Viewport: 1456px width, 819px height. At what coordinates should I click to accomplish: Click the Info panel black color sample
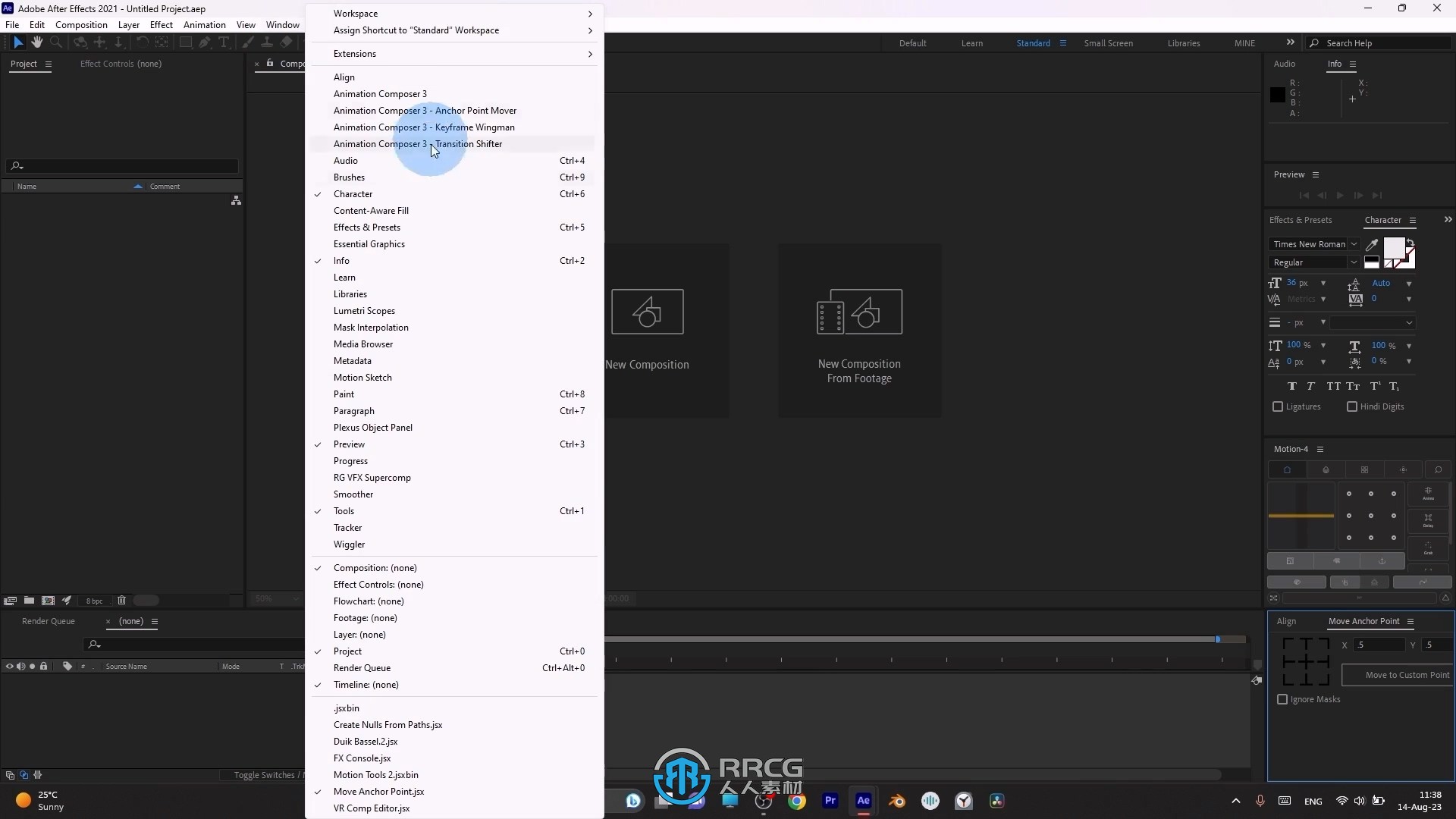tap(1278, 95)
